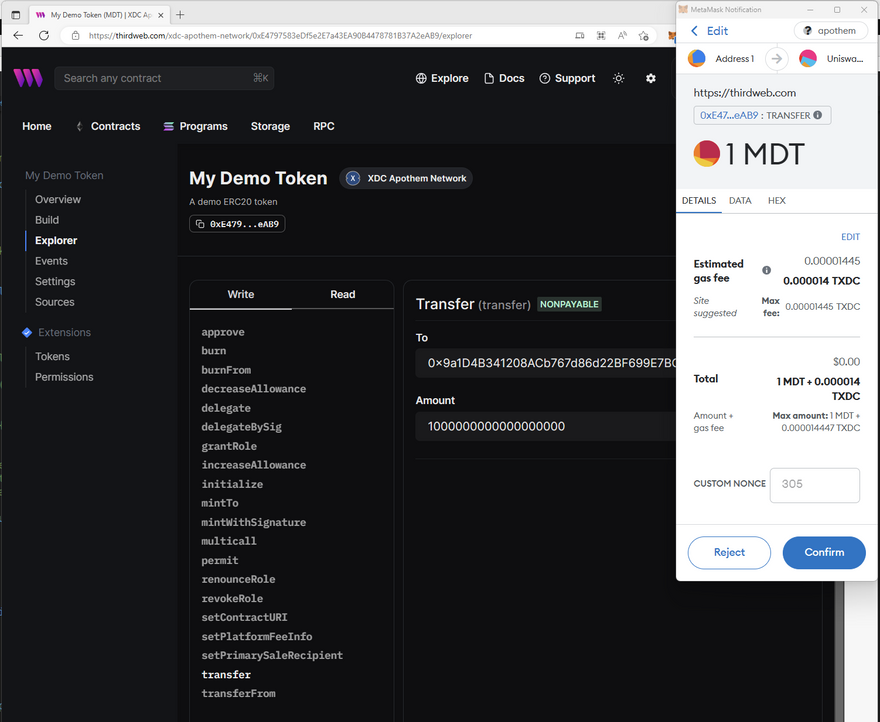Confirm the MetaMask transaction
Image resolution: width=880 pixels, height=722 pixels.
(824, 552)
